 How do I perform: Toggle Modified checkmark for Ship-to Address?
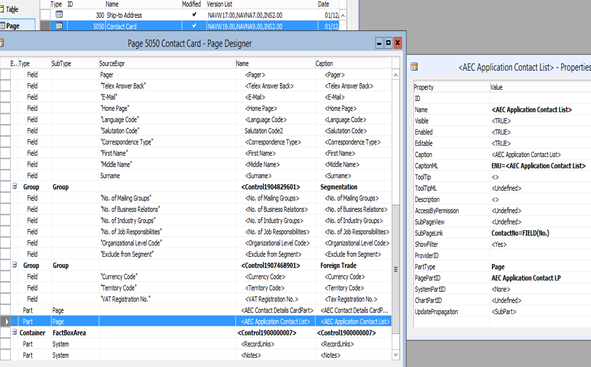194,15
